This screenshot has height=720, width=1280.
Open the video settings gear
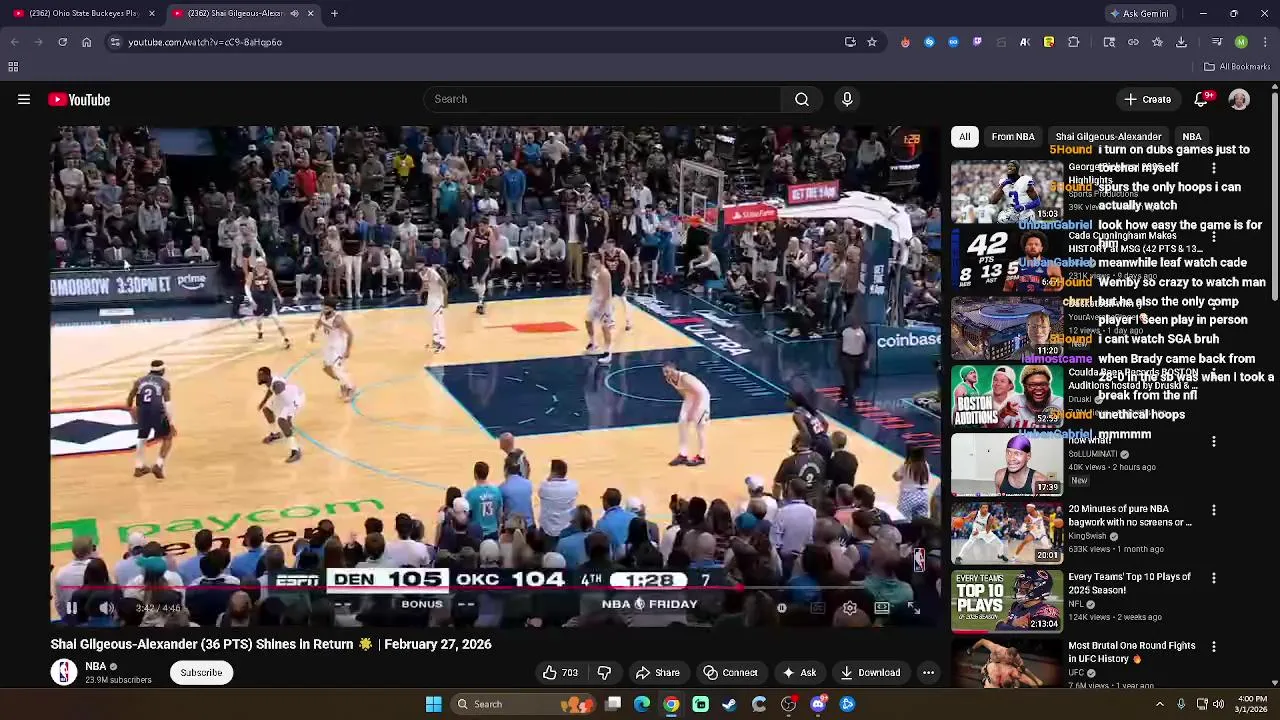pyautogui.click(x=849, y=608)
